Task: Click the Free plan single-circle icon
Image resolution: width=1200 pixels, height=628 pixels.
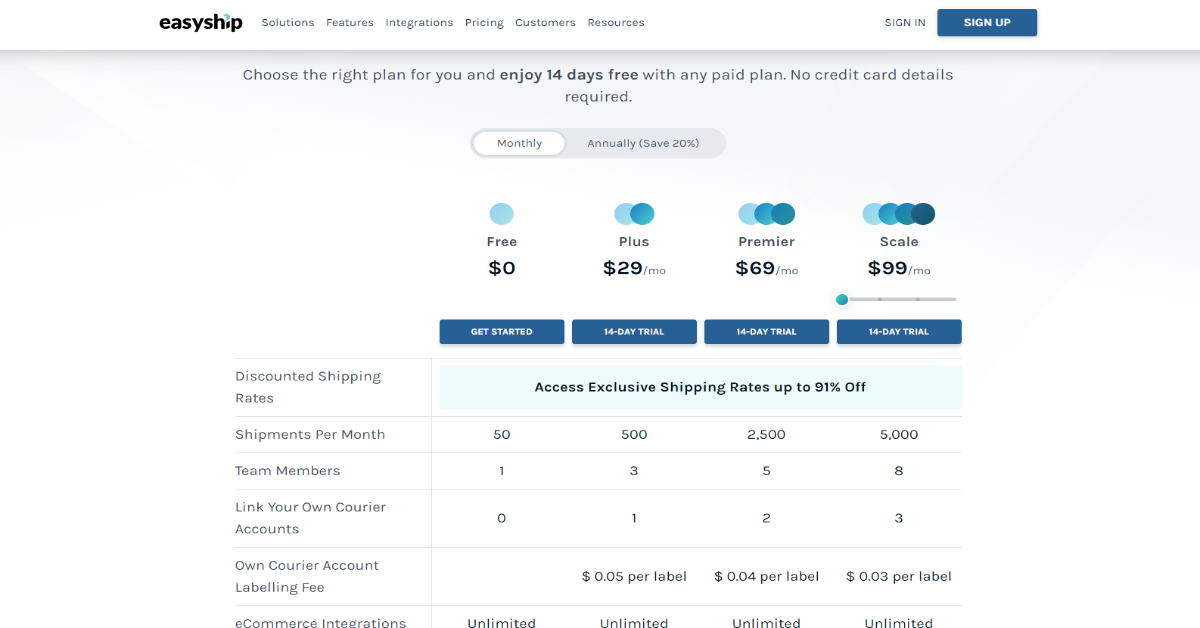Action: pos(502,213)
